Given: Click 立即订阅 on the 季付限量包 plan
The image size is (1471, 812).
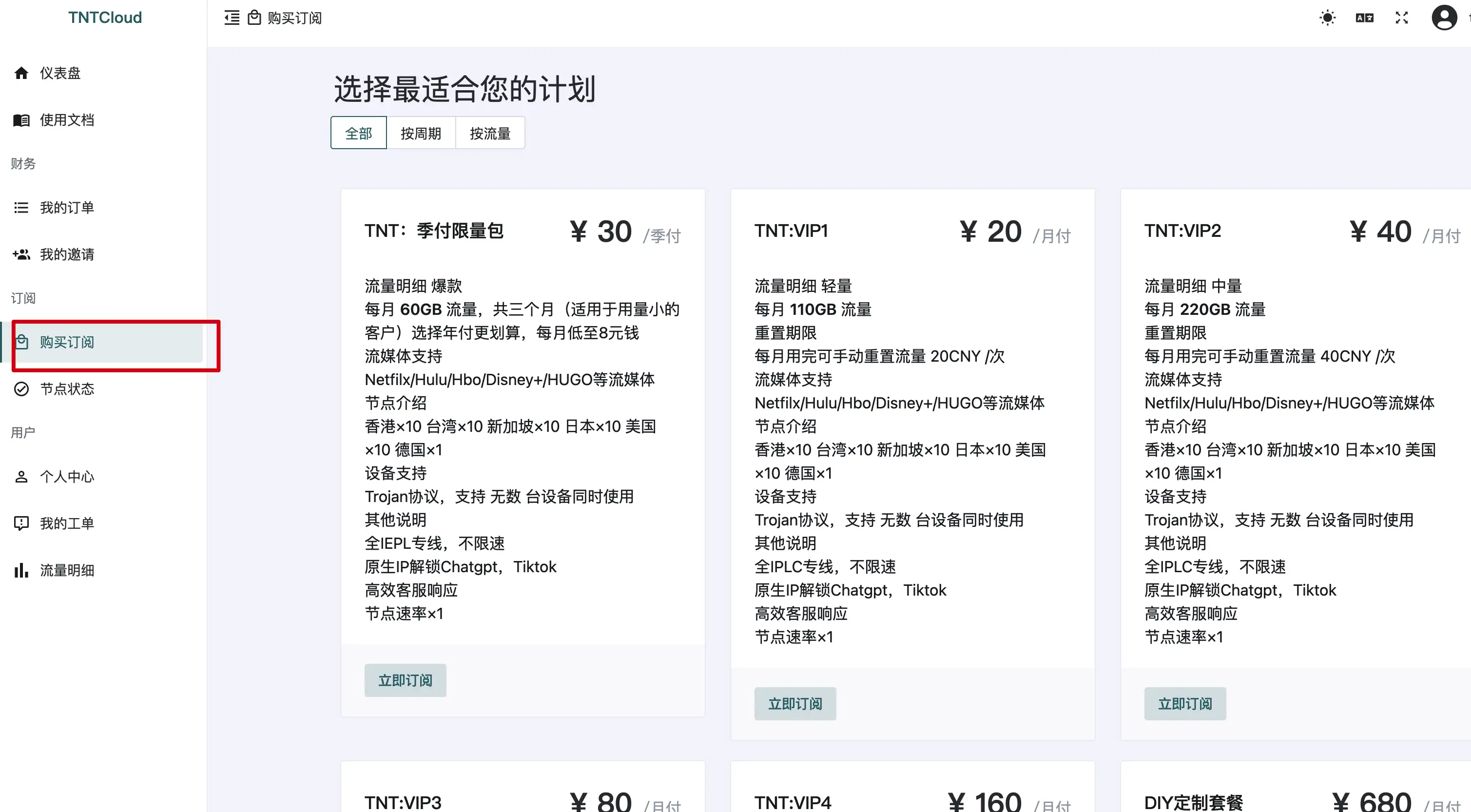Looking at the screenshot, I should (x=405, y=680).
